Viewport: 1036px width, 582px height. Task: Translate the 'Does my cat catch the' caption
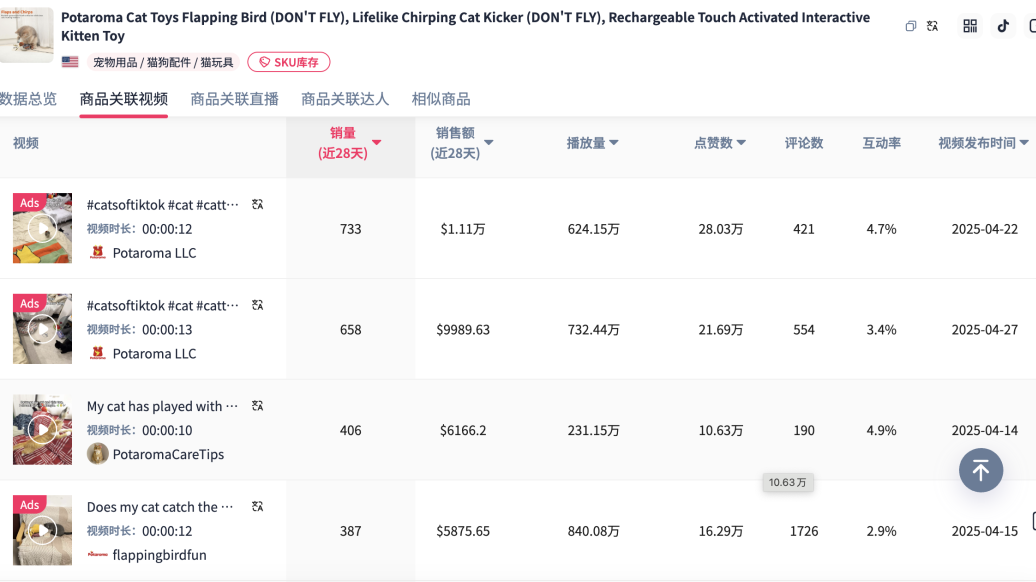tap(258, 507)
